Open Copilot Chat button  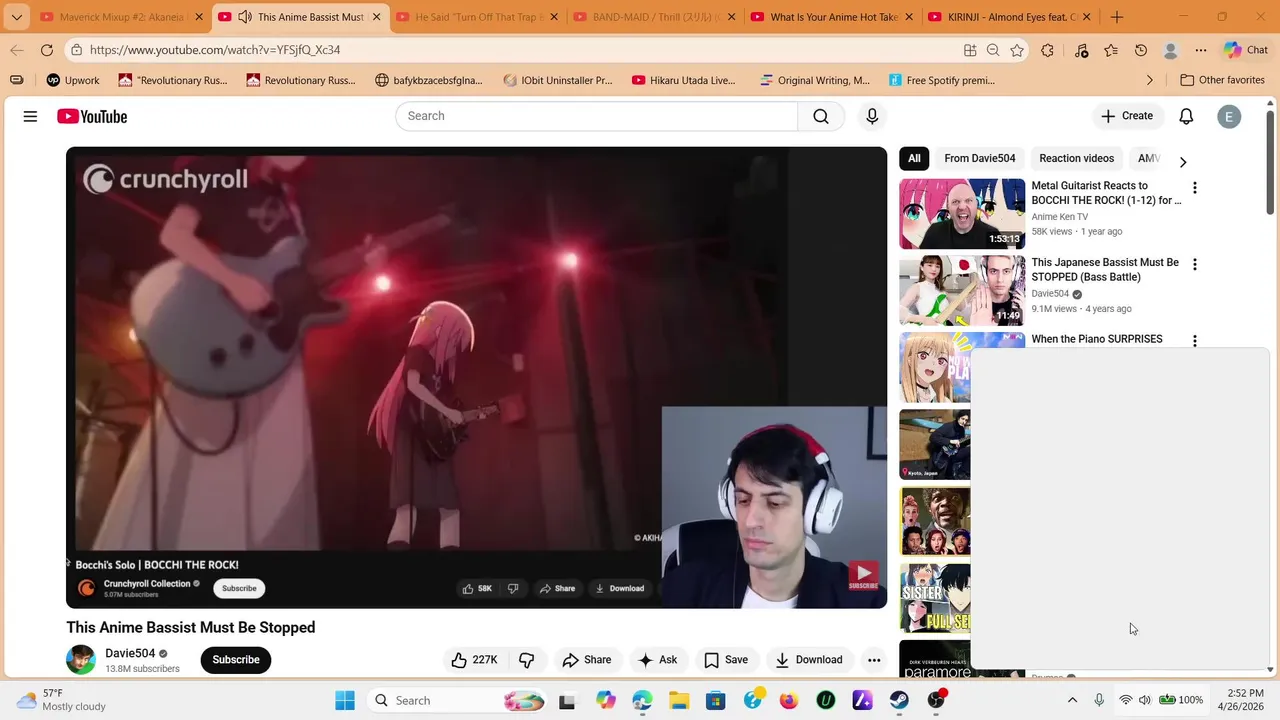[1246, 50]
